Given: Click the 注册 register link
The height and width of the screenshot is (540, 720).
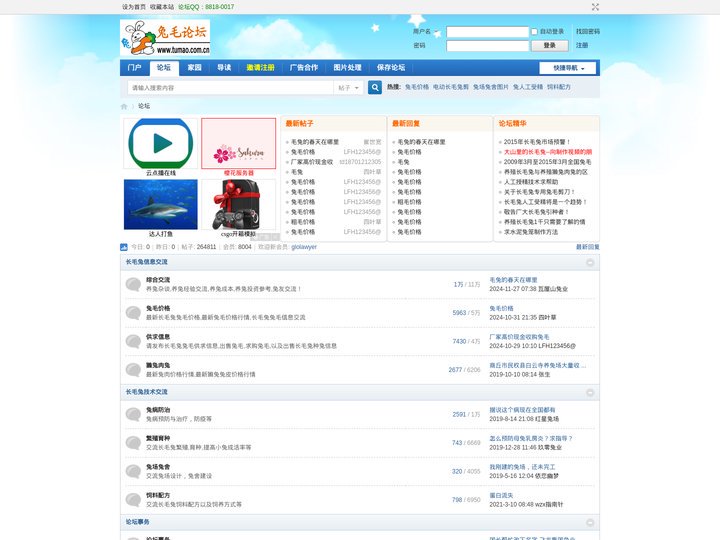Looking at the screenshot, I should pyautogui.click(x=582, y=45).
